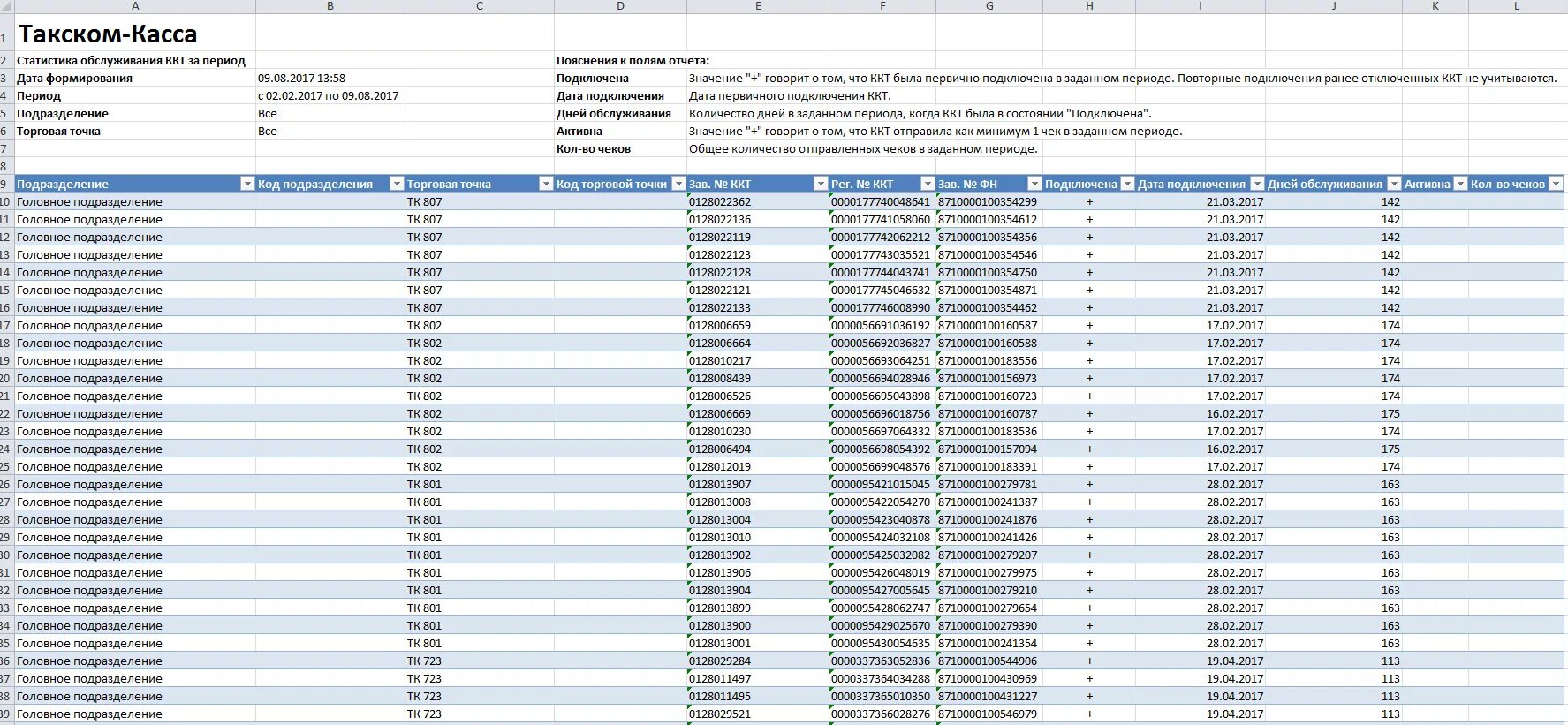The image size is (1568, 725).
Task: Select FN number 8710000100241354
Action: click(989, 643)
